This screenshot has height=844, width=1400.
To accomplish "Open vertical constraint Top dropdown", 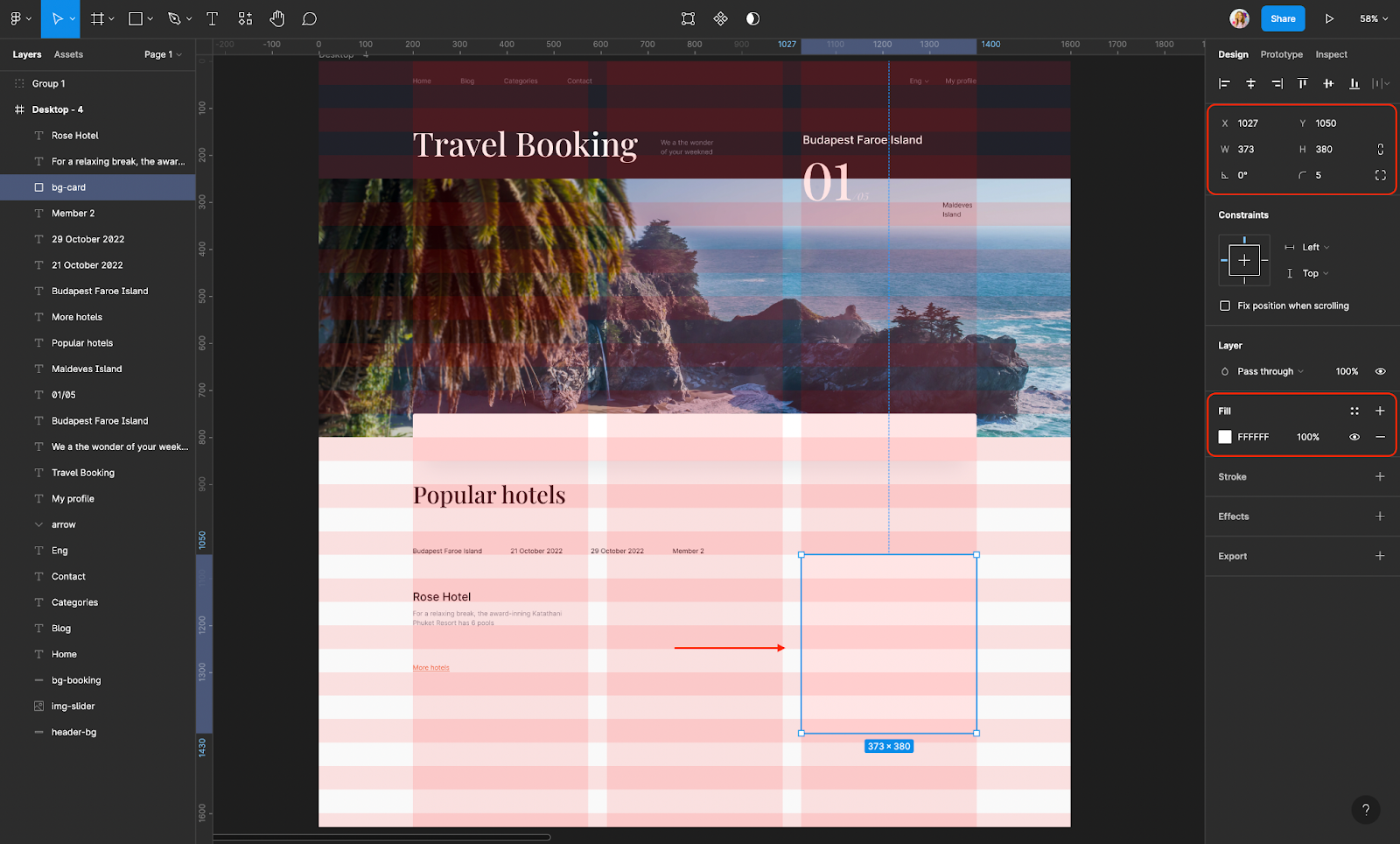I will point(1307,273).
